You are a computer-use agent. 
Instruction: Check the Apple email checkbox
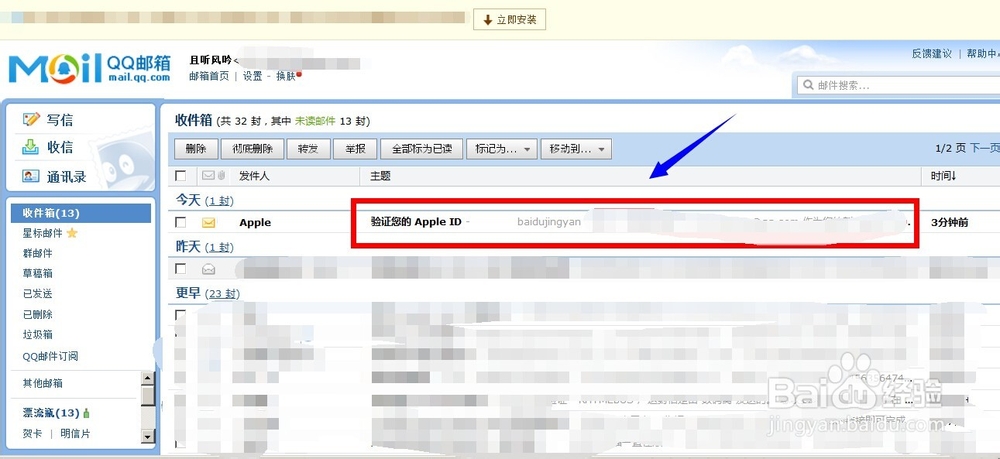pyautogui.click(x=180, y=222)
